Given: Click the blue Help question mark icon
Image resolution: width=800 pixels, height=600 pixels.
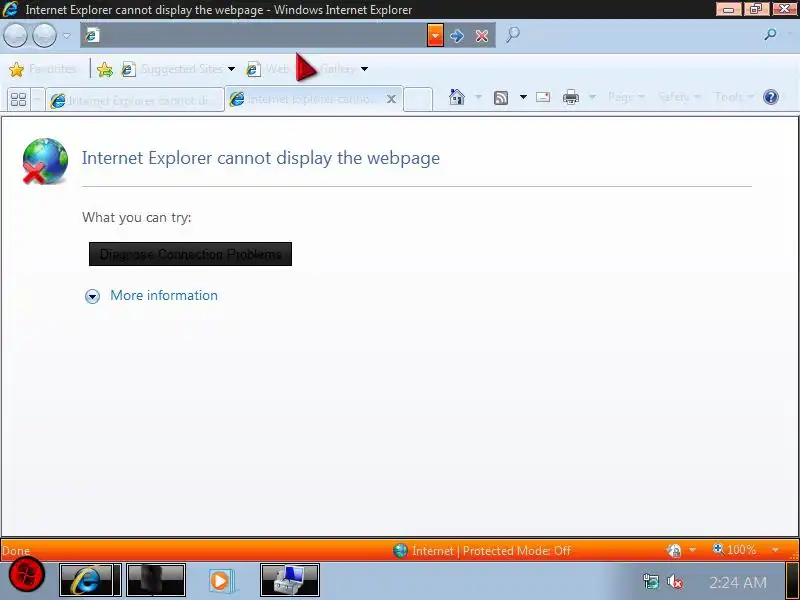Looking at the screenshot, I should [x=770, y=97].
